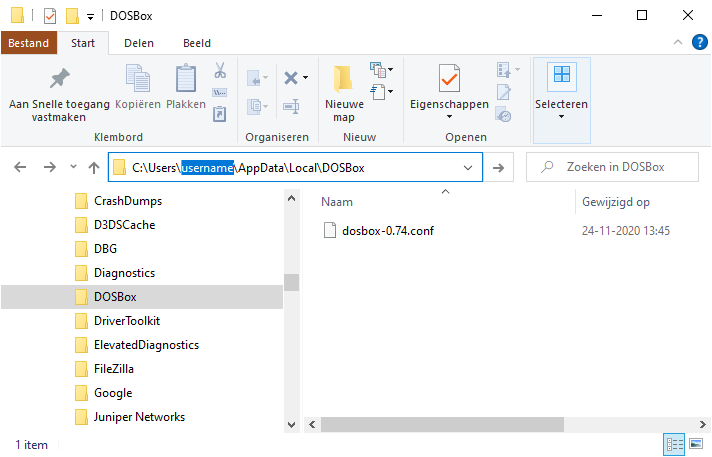Click the Zoeken in DOSBox search box

[612, 167]
